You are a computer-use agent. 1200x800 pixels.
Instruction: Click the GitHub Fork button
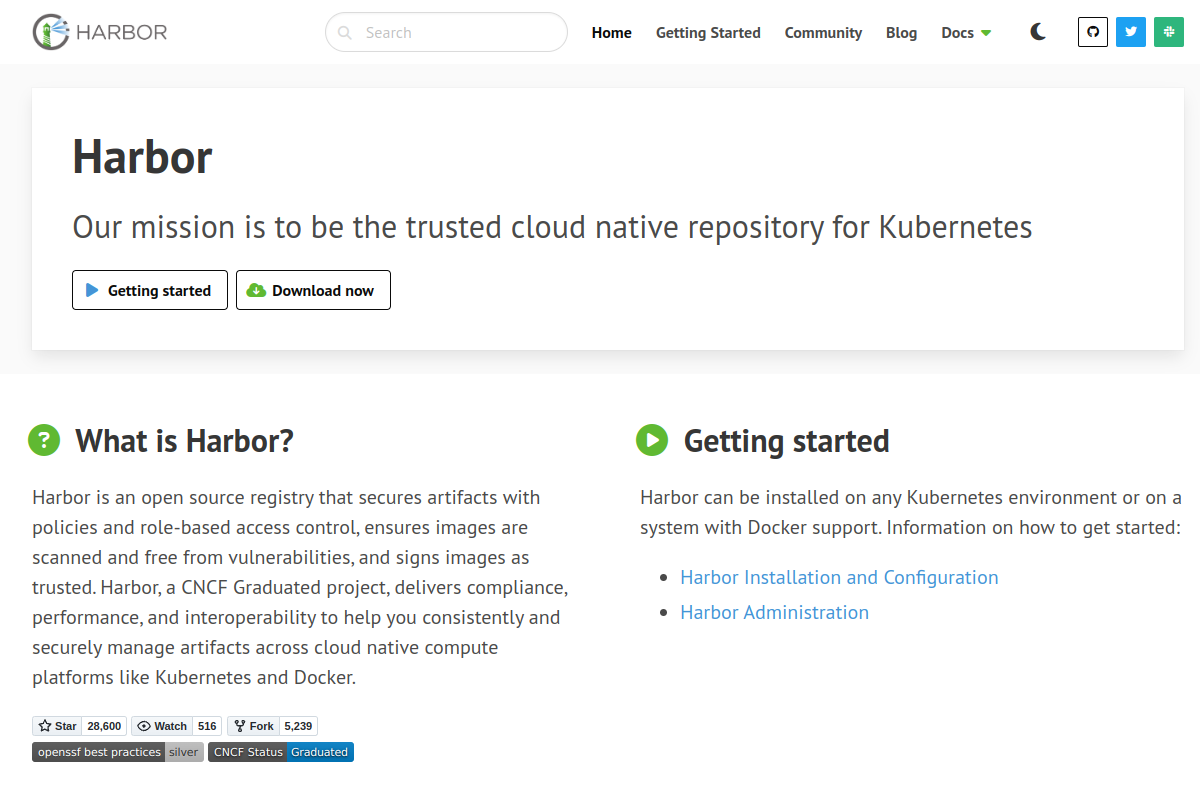tap(253, 726)
